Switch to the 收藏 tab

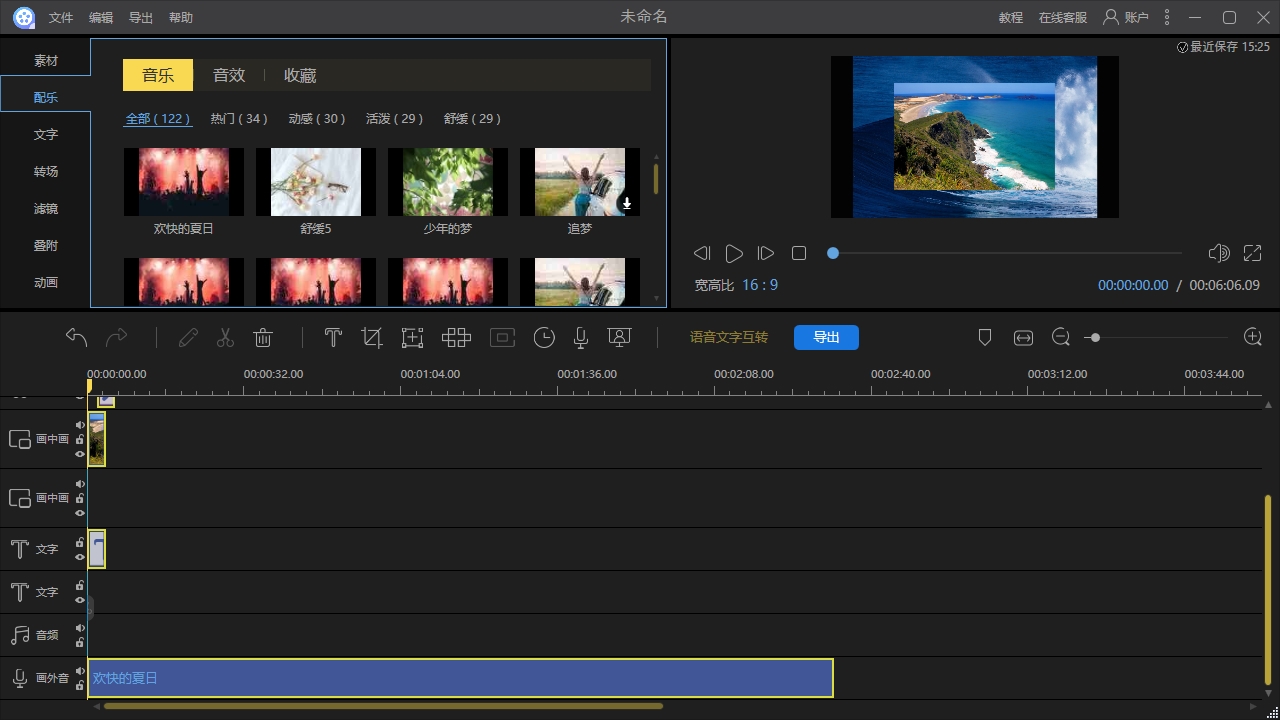click(x=300, y=75)
